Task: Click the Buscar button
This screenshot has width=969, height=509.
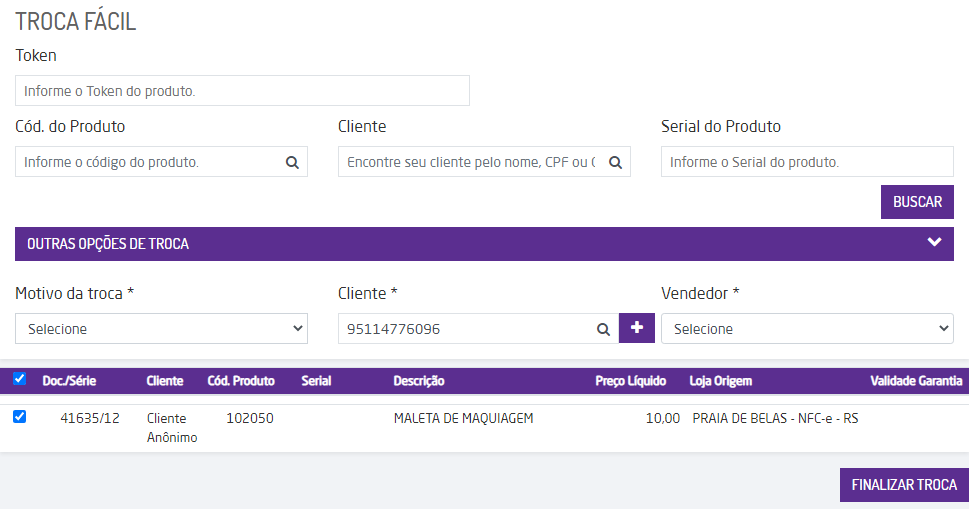Action: [x=917, y=202]
